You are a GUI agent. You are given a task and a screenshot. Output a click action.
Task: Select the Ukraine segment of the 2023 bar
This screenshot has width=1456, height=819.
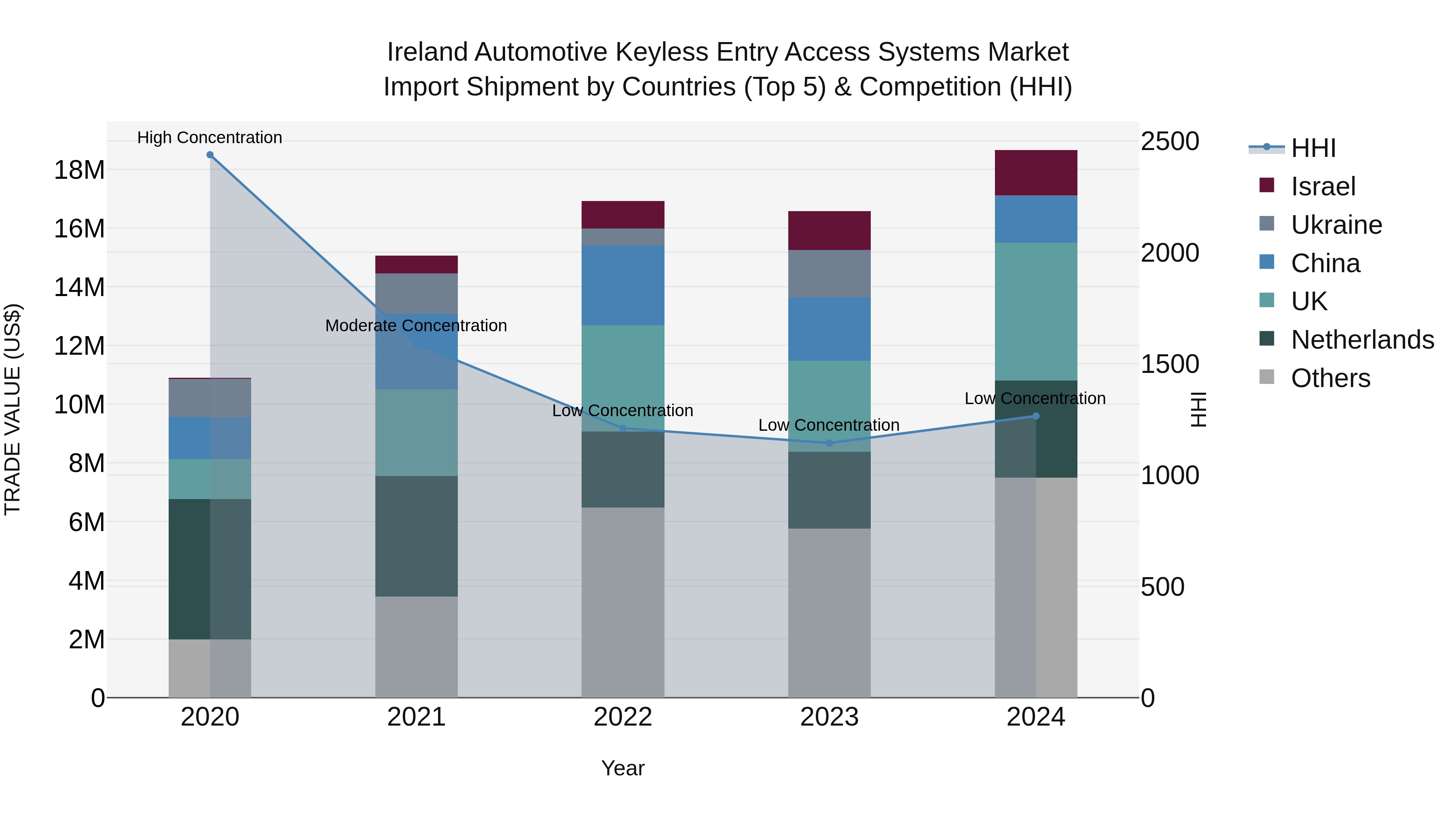[x=829, y=274]
